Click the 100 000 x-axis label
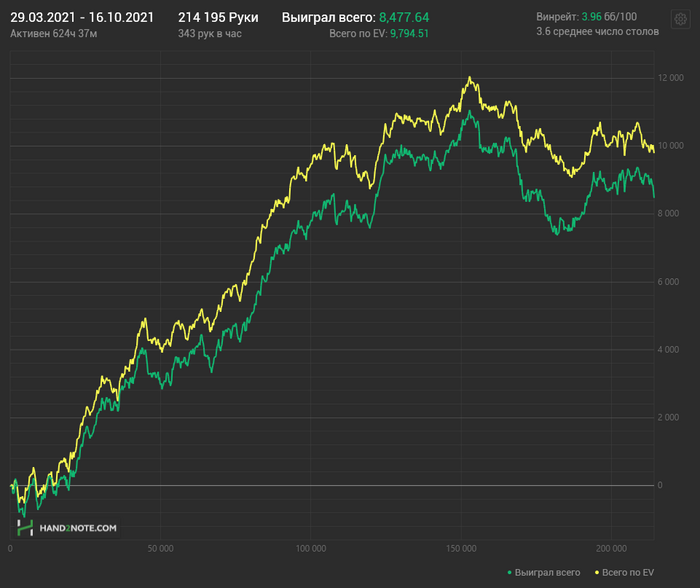This screenshot has height=588, width=700. coord(311,549)
